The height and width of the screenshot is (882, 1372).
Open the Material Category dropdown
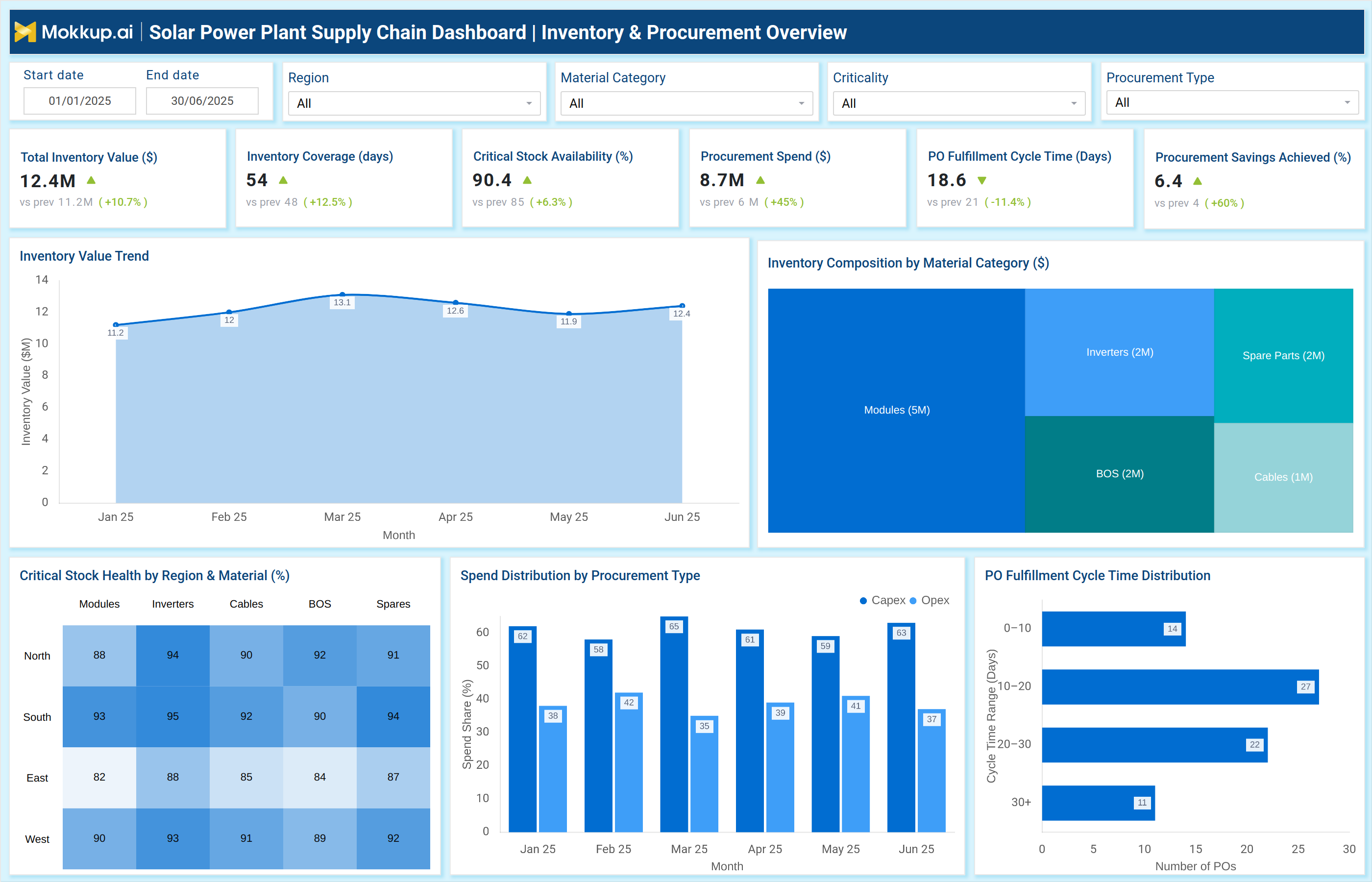(x=686, y=104)
